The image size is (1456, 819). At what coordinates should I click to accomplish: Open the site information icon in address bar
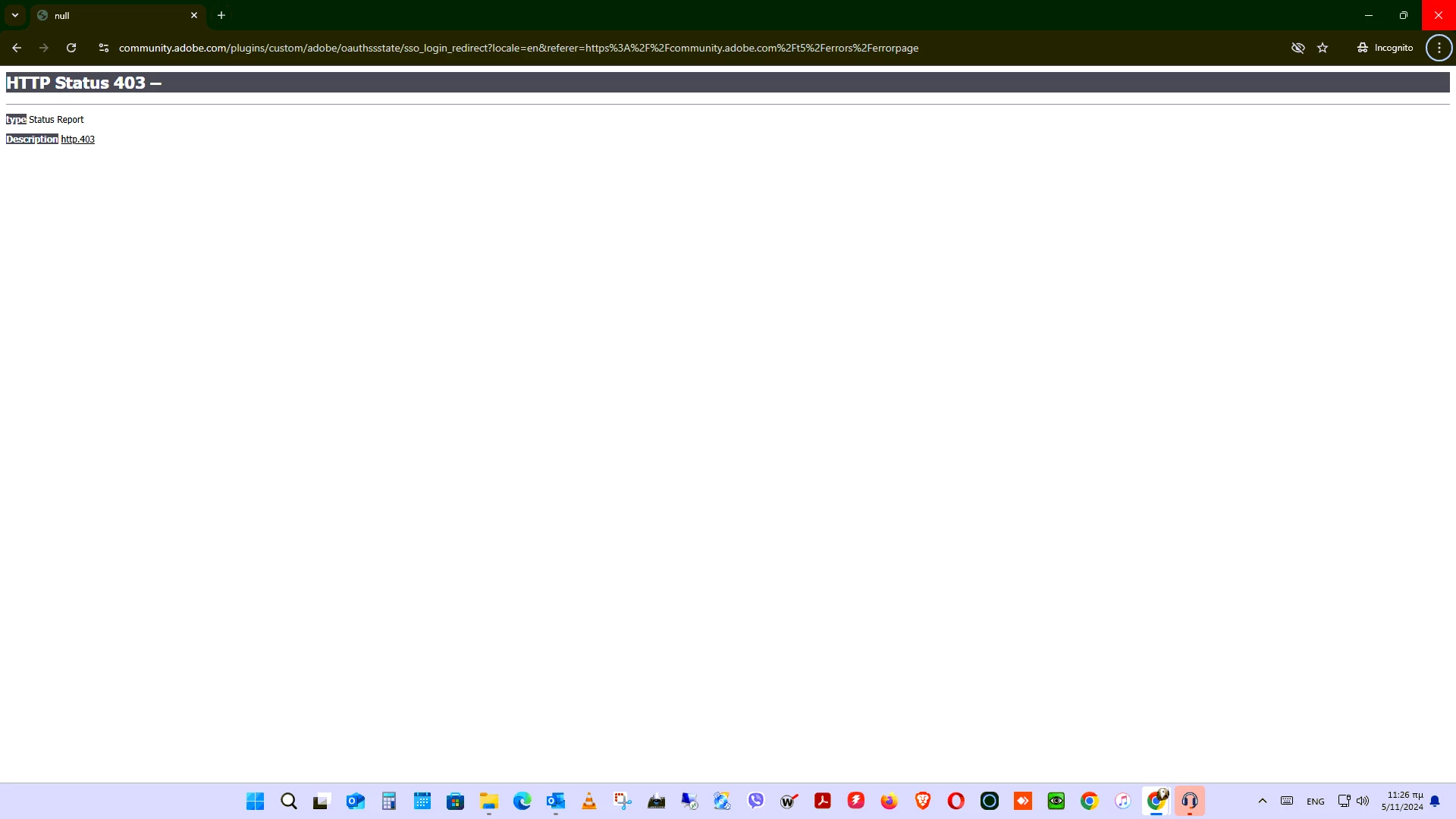coord(104,48)
